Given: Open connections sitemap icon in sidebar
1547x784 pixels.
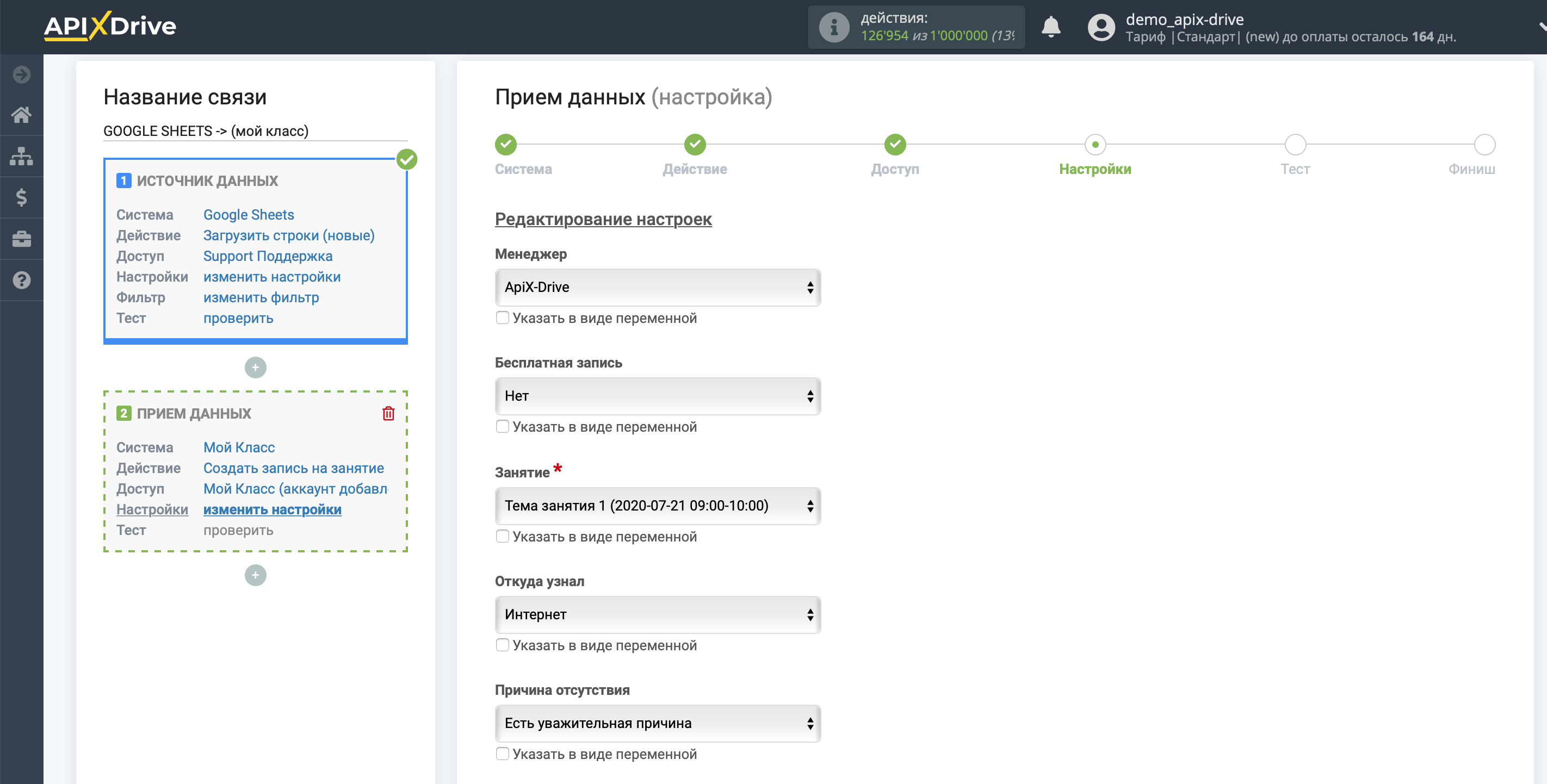Looking at the screenshot, I should point(22,156).
